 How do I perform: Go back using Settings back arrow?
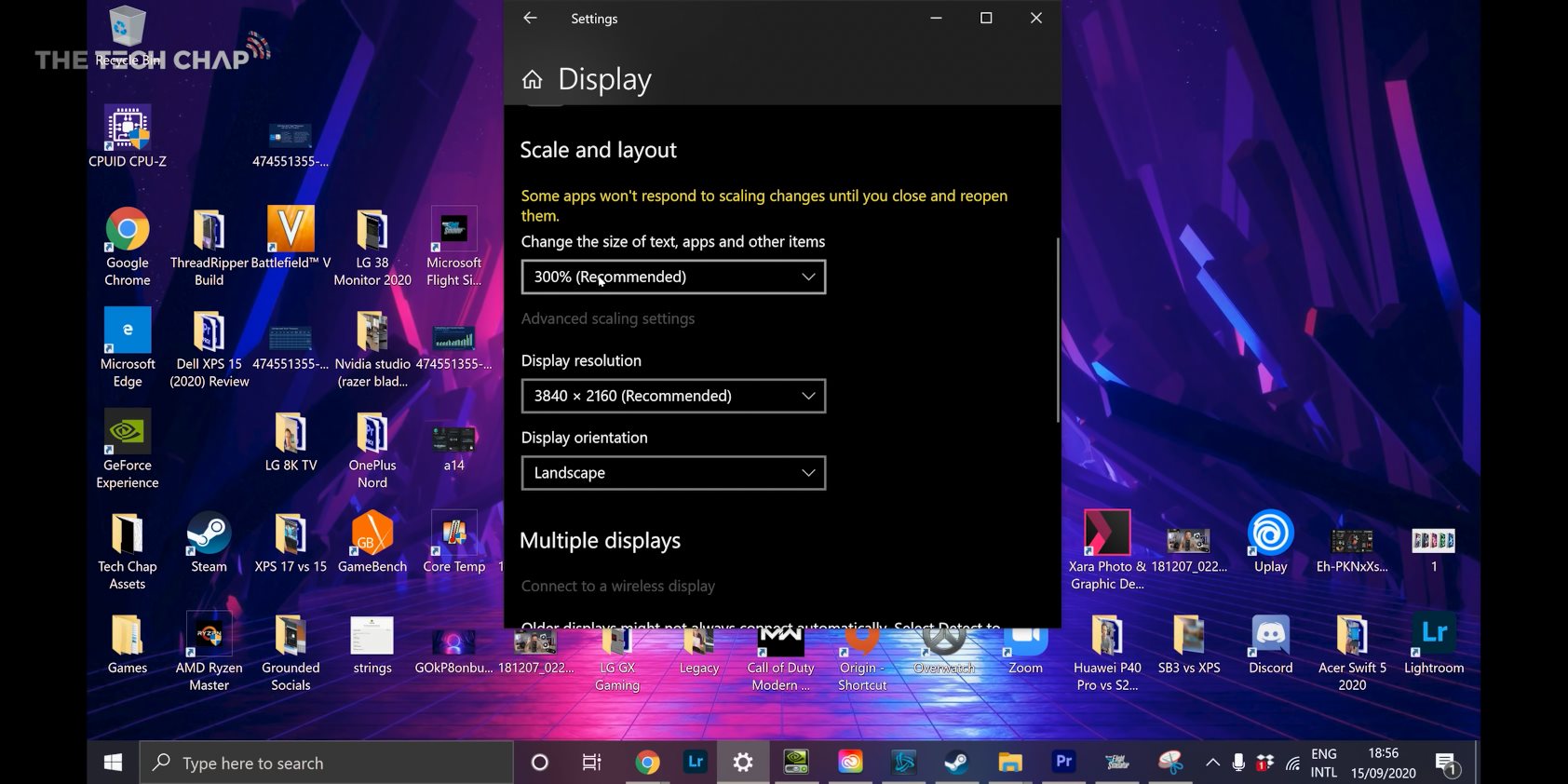click(530, 19)
